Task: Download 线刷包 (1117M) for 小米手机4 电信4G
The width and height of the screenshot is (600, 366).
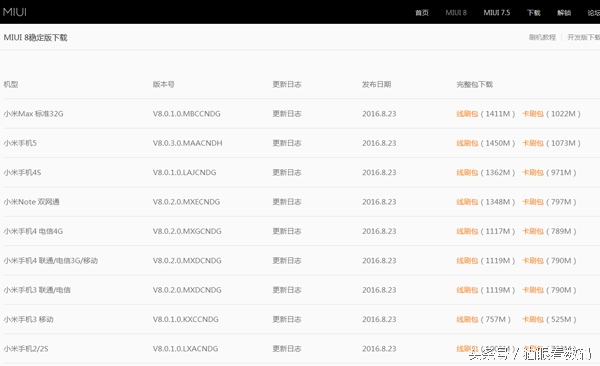Action: (467, 231)
